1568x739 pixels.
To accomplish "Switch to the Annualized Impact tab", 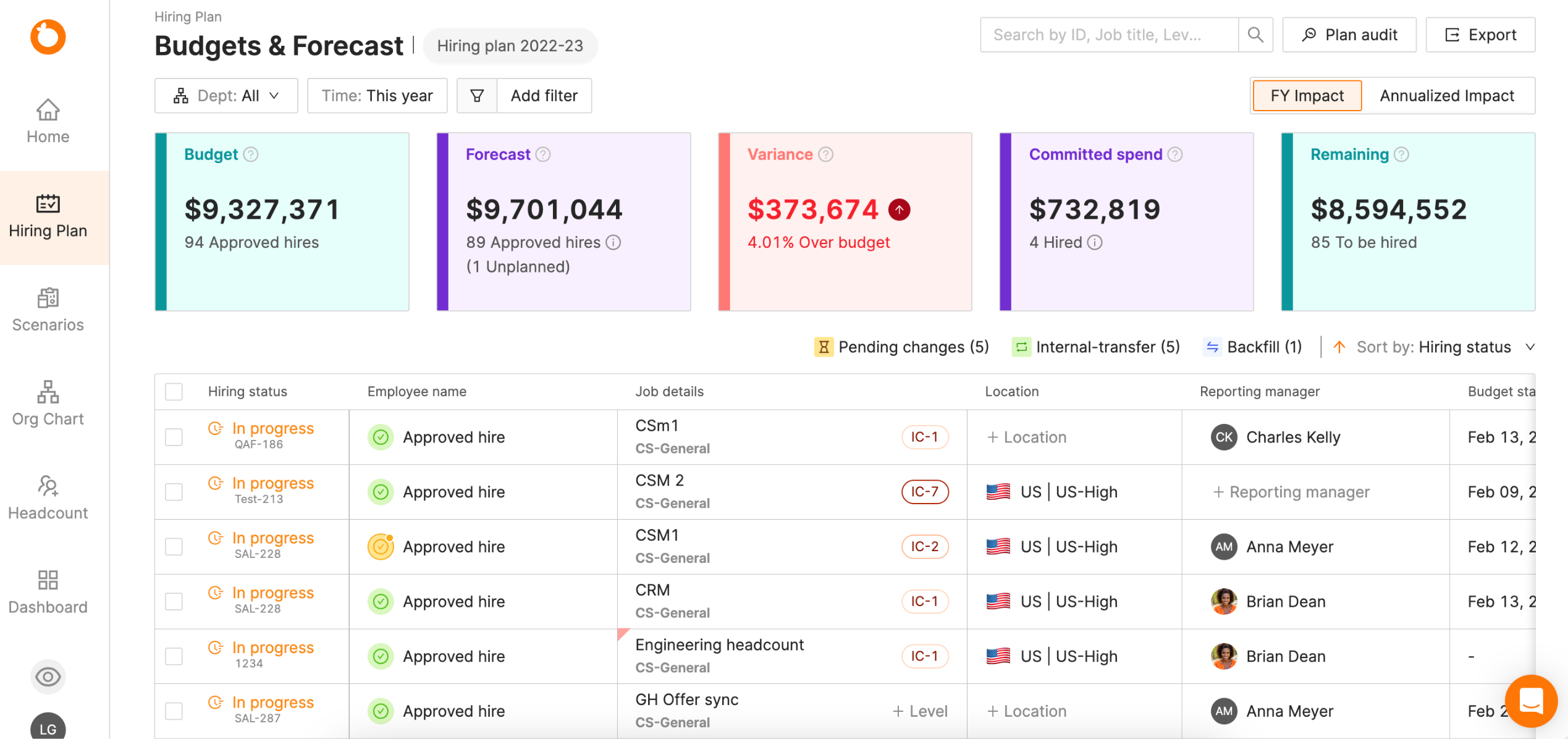I will [1447, 96].
